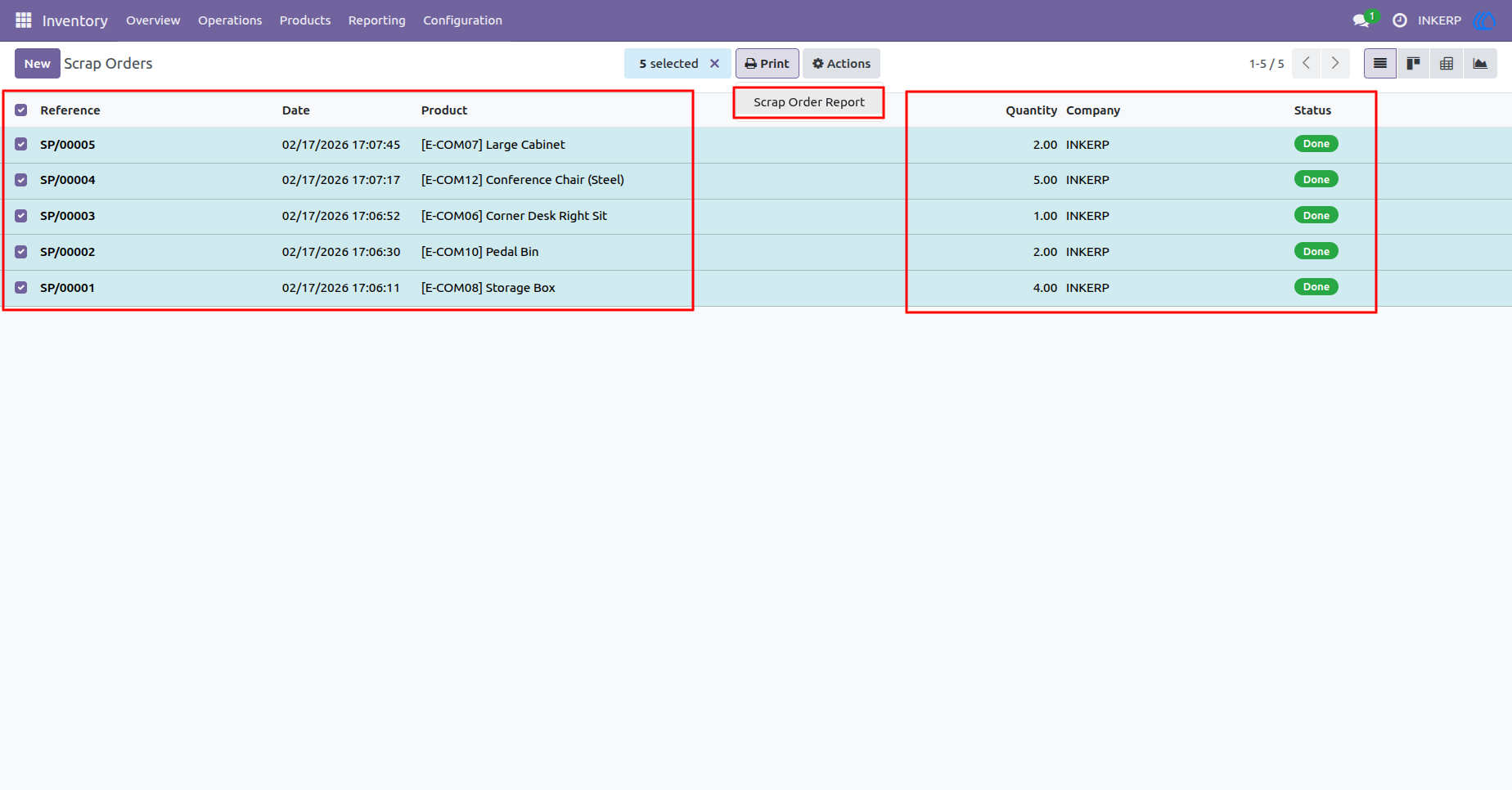Go to previous page arrow
Viewport: 1512px width, 790px height.
click(1307, 64)
